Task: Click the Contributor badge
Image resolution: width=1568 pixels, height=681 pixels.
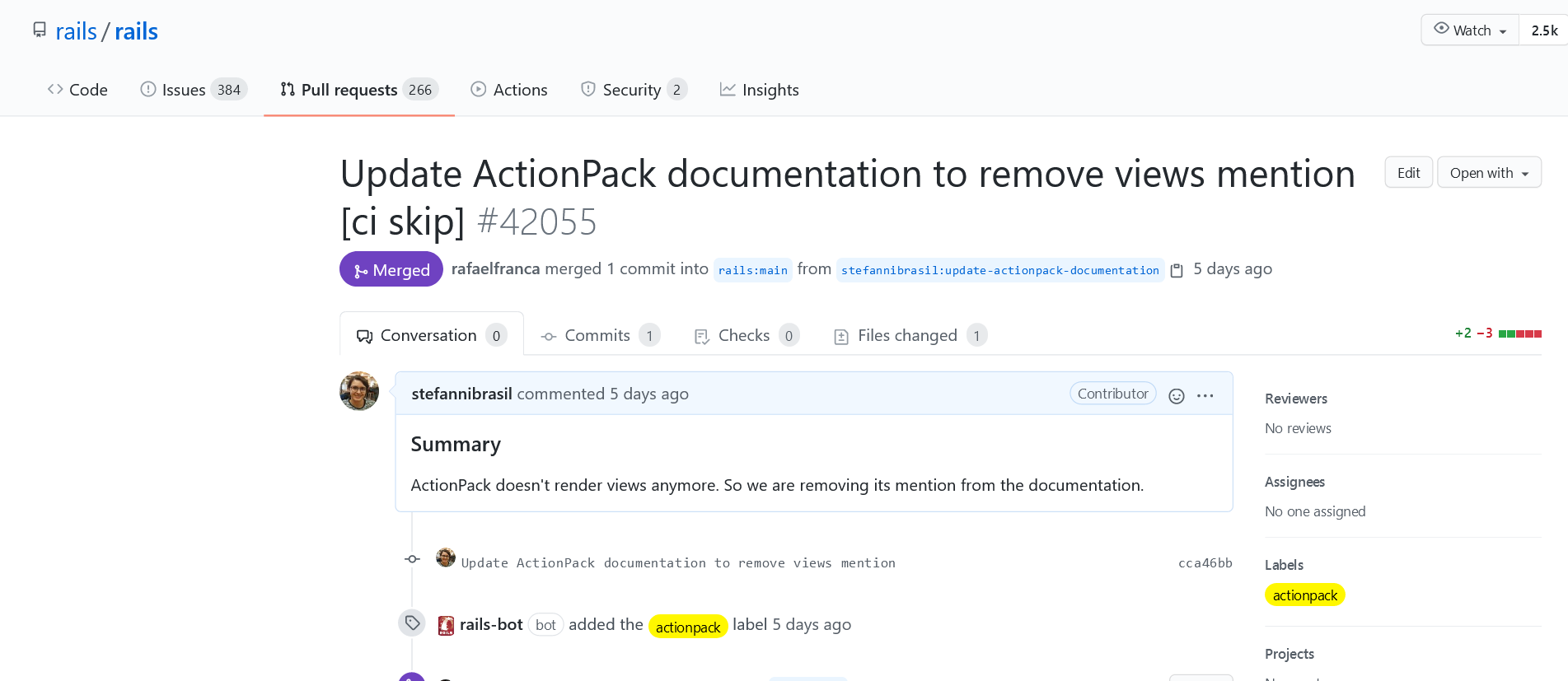Action: click(1112, 394)
